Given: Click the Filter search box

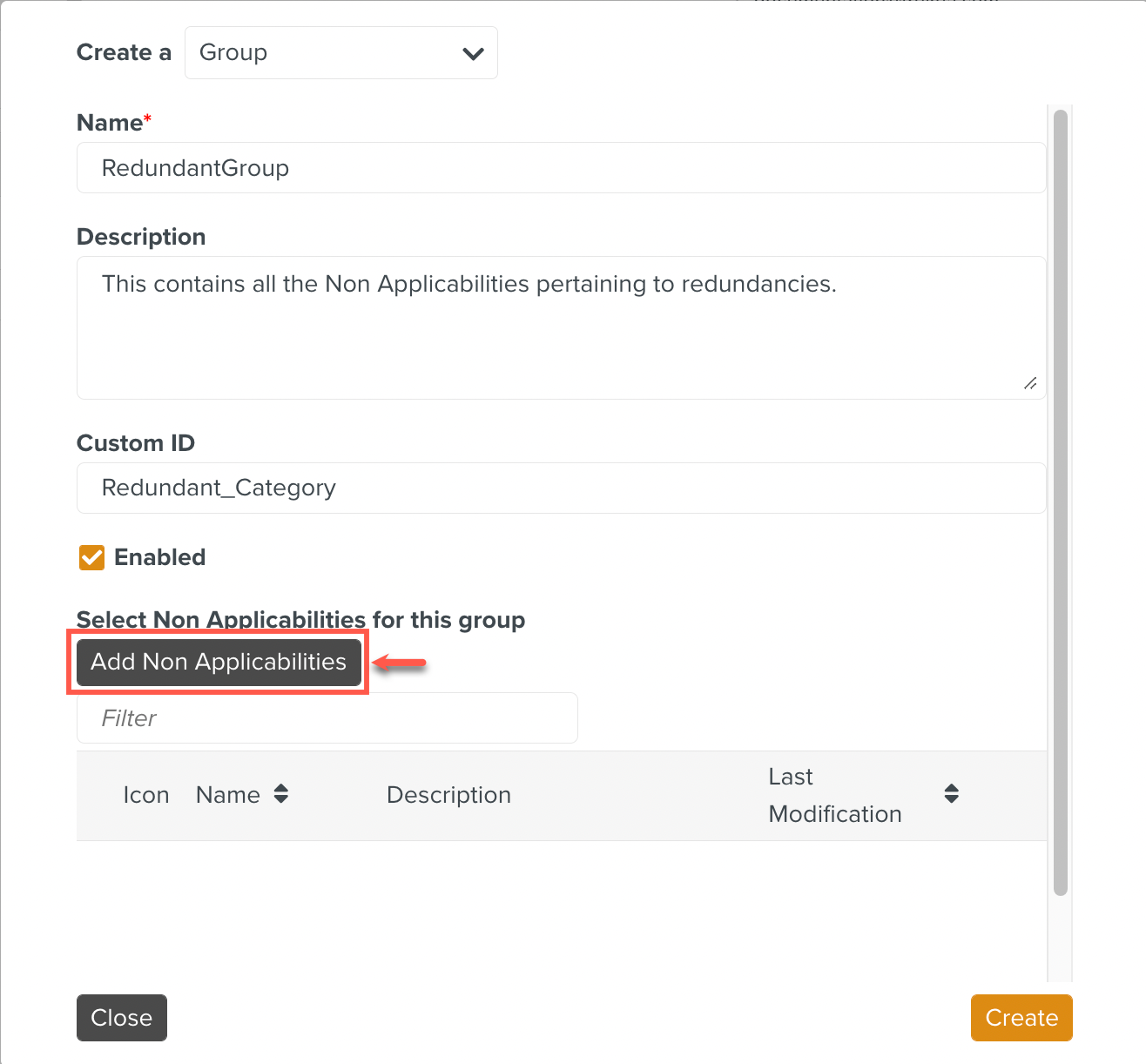Looking at the screenshot, I should coord(327,718).
